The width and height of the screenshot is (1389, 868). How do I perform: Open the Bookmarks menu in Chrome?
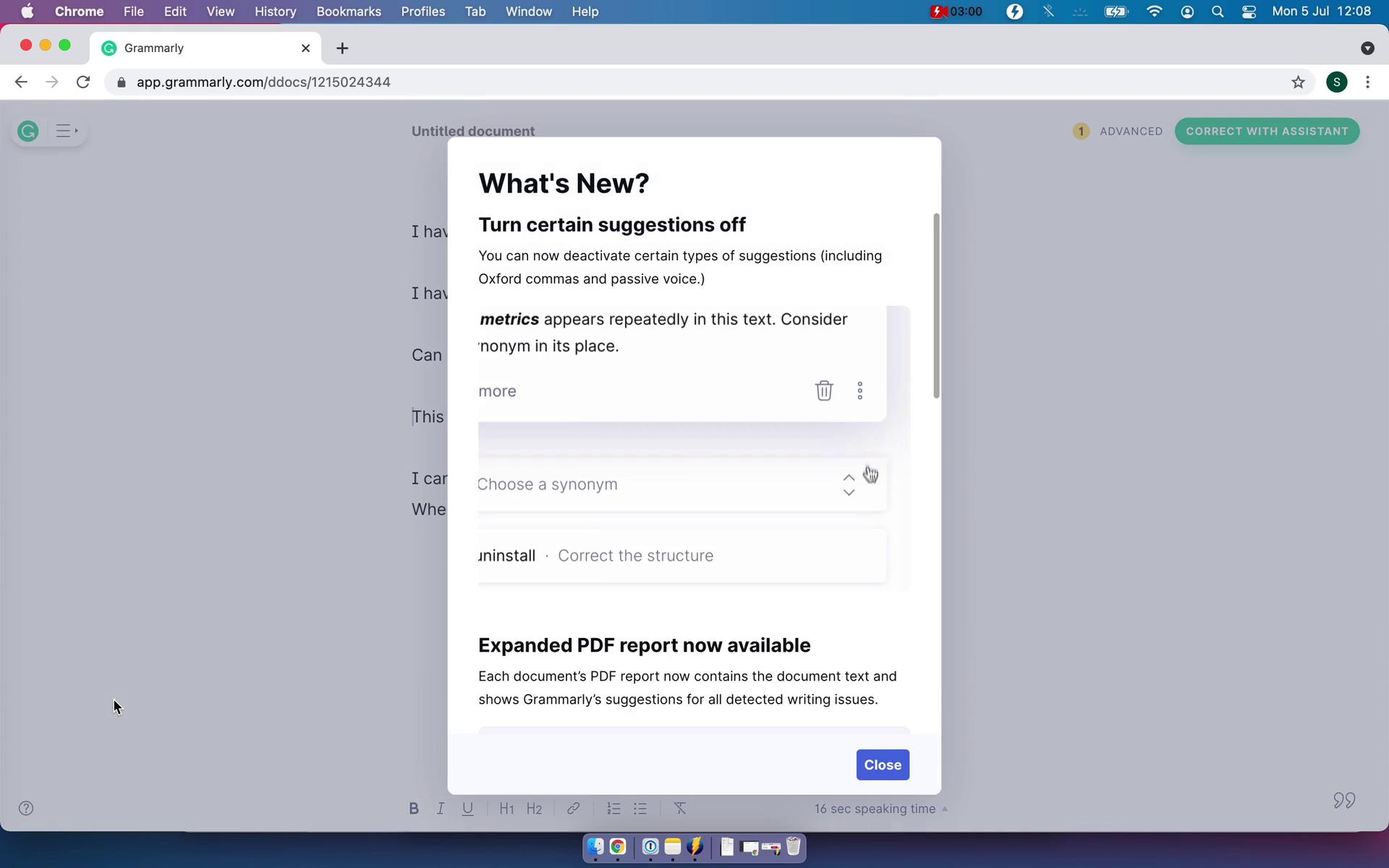[x=349, y=11]
